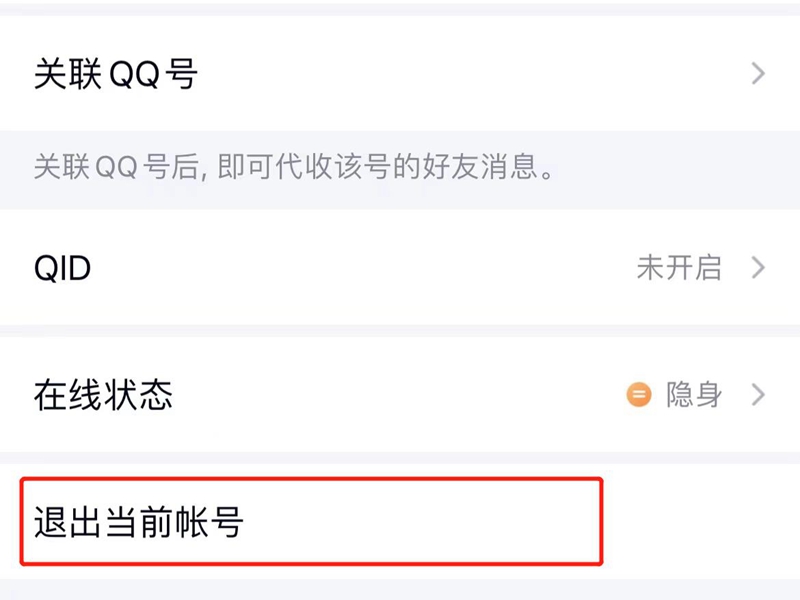Expand the QID row chevron arrow
The height and width of the screenshot is (600, 800).
[x=758, y=268]
